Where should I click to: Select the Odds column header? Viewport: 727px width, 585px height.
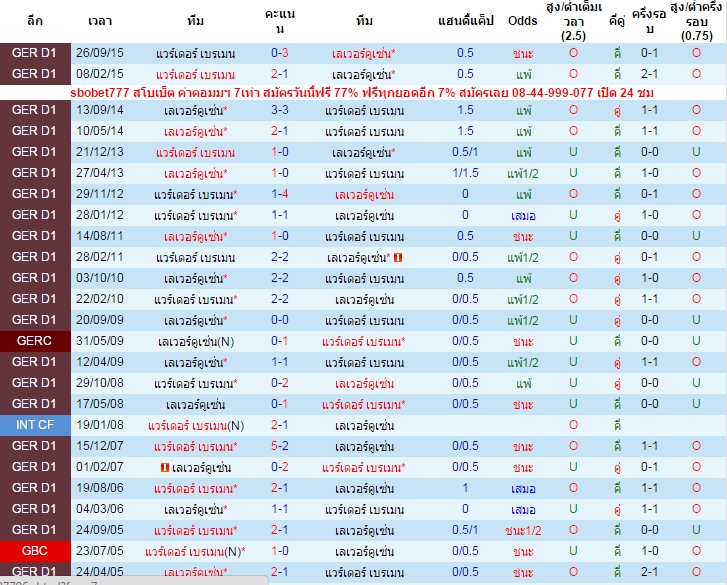(x=523, y=21)
